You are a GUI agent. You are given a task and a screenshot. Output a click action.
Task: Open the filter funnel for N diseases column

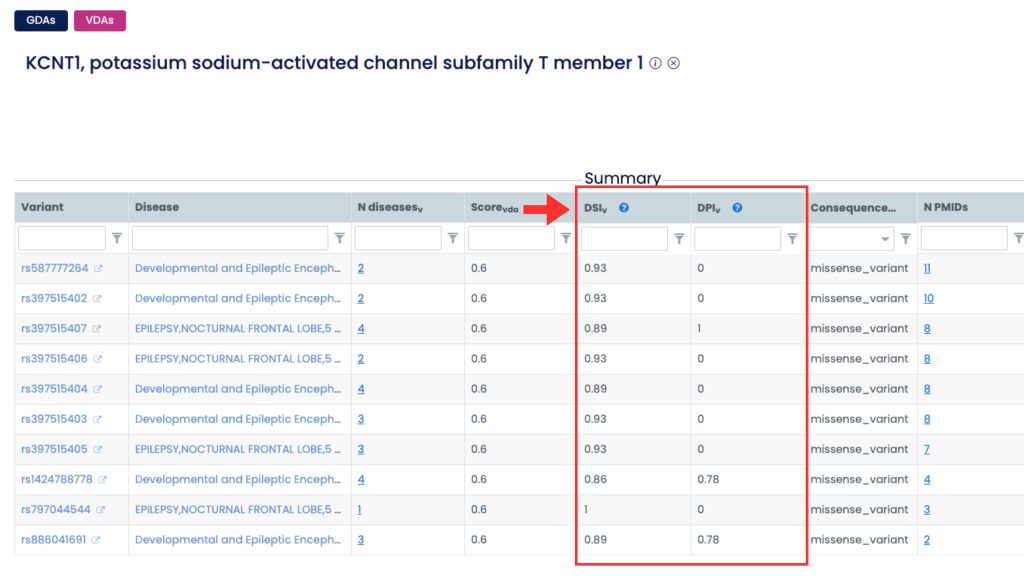click(453, 238)
